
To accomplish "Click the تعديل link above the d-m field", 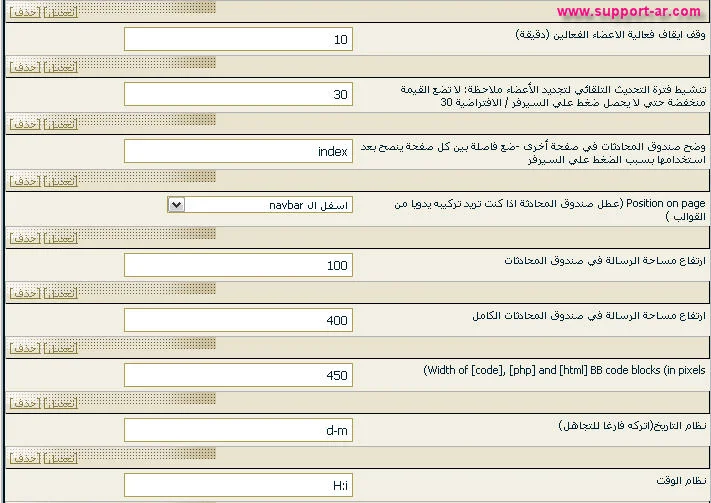I will point(61,402).
